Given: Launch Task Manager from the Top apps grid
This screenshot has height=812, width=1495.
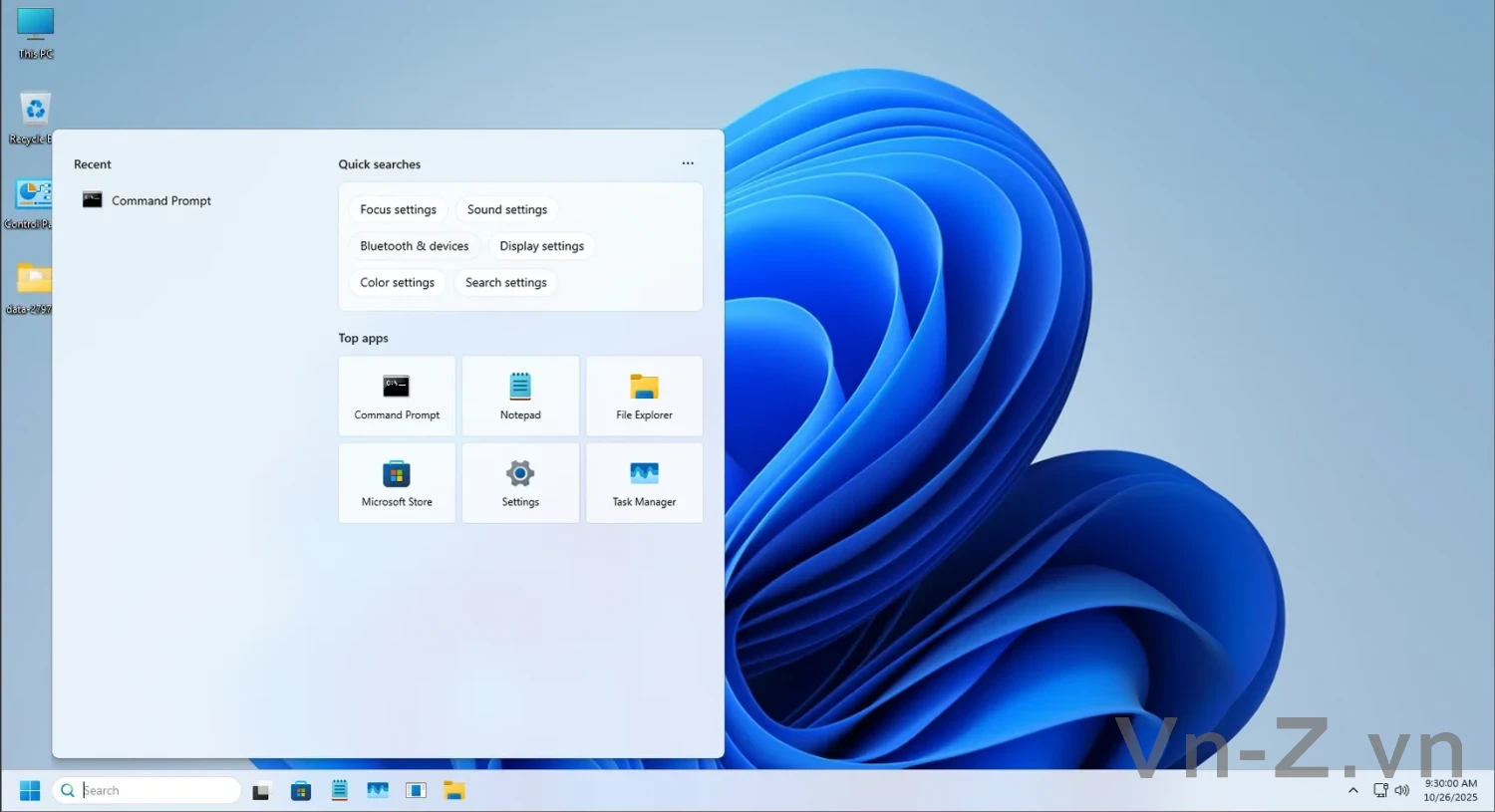Looking at the screenshot, I should [644, 482].
